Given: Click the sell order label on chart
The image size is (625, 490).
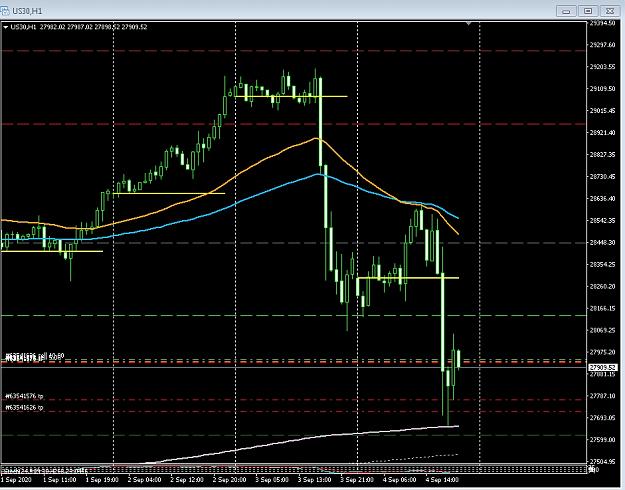Looking at the screenshot, I should [x=35, y=355].
